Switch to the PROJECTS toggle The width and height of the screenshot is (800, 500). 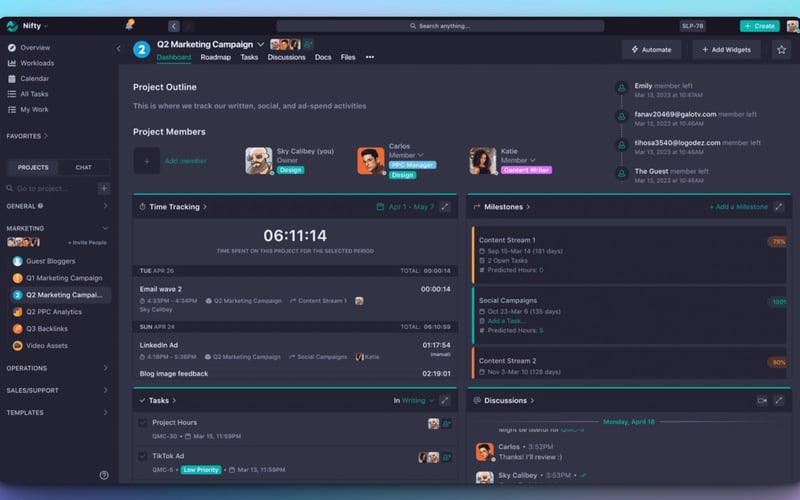tap(33, 167)
